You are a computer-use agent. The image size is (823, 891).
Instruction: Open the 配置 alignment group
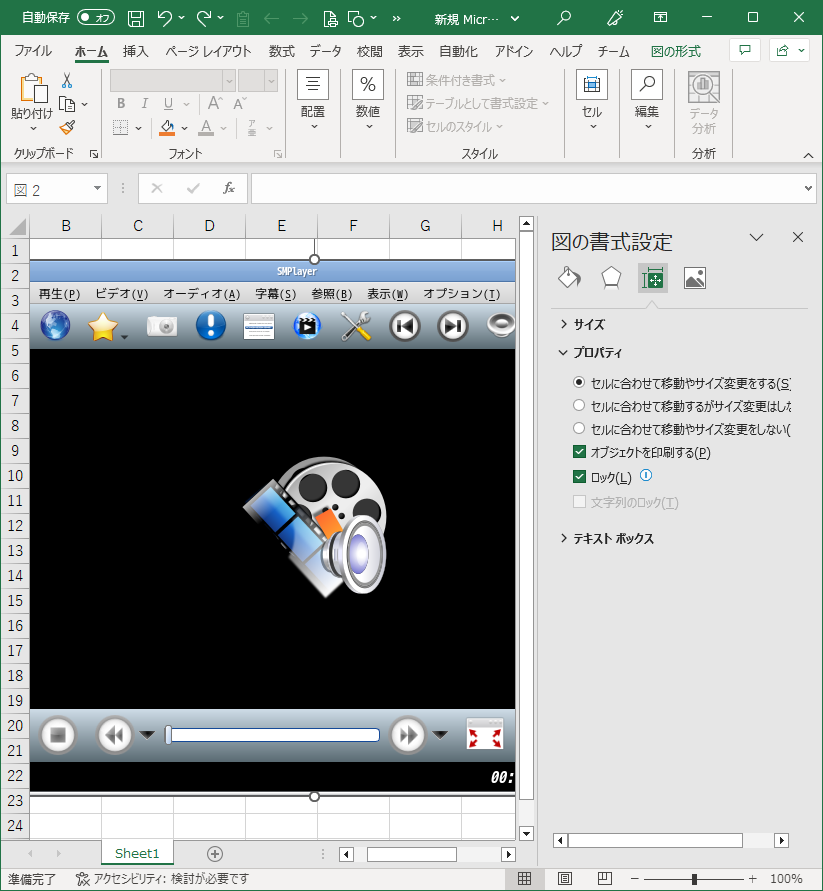point(313,101)
